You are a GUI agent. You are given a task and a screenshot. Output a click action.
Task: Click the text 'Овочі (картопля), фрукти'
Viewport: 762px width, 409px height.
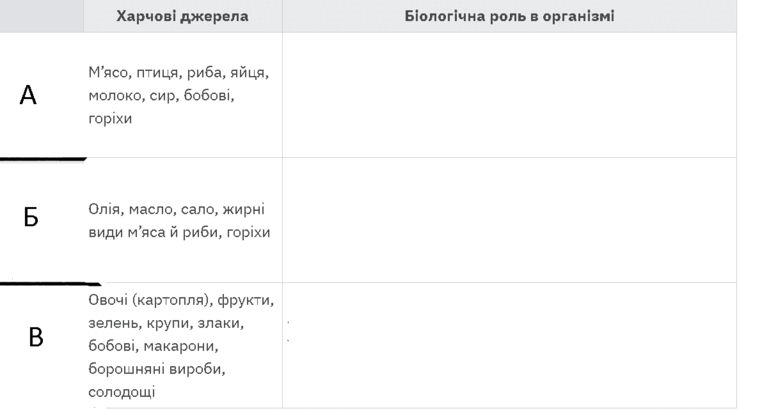[181, 300]
